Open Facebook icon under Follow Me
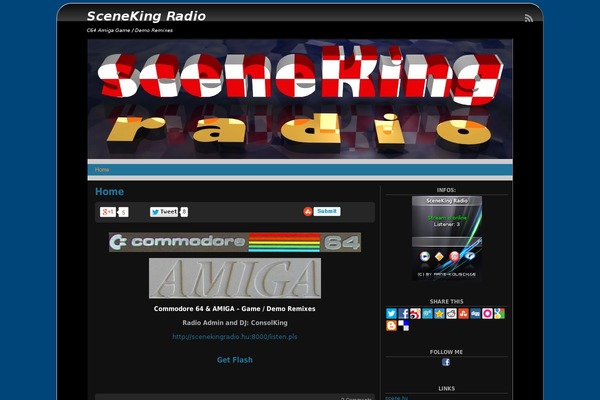600x400 pixels. click(446, 362)
